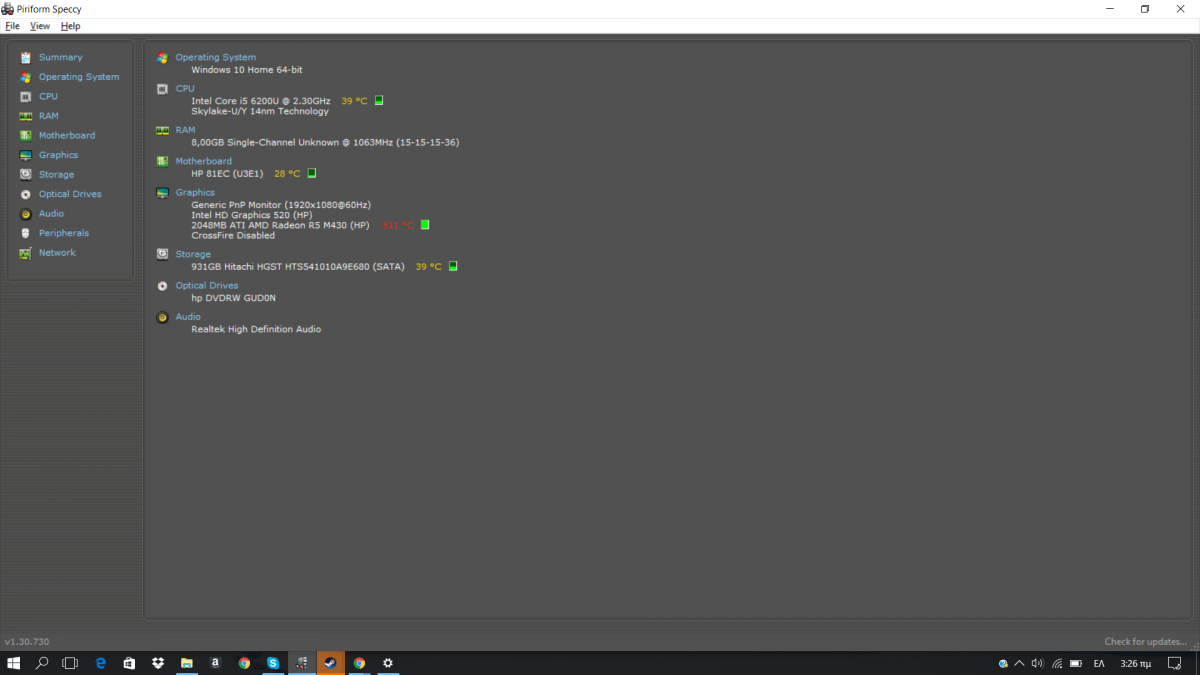Launch Microsoft Edge from the taskbar

(100, 663)
